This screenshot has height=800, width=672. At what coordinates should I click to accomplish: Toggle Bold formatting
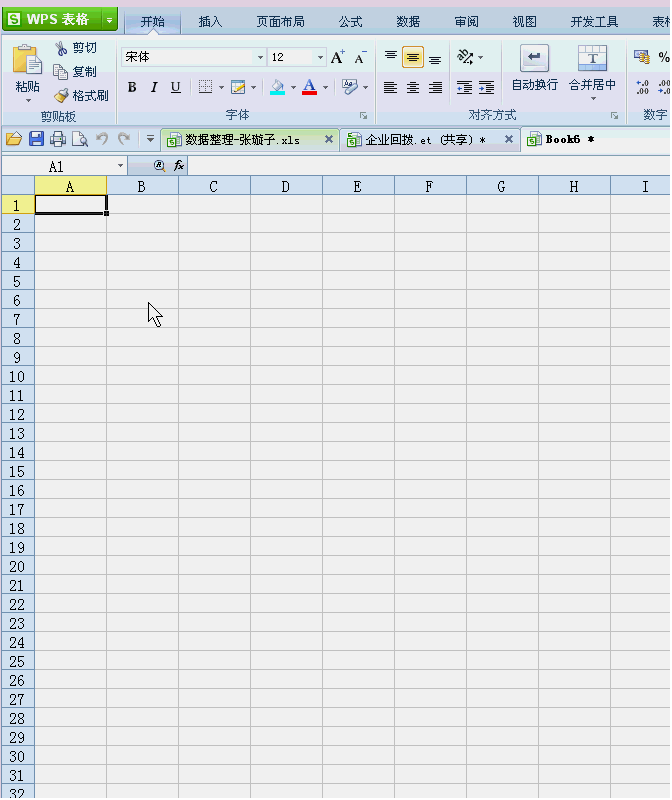132,88
